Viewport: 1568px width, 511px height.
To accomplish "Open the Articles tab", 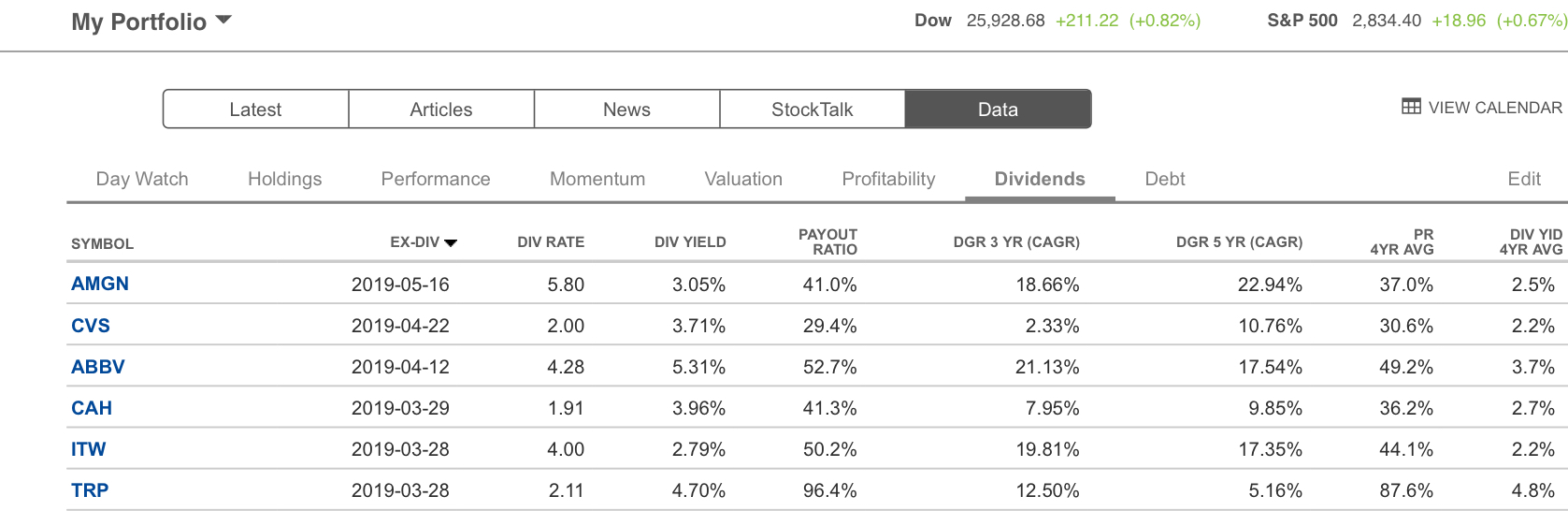I will click(441, 109).
